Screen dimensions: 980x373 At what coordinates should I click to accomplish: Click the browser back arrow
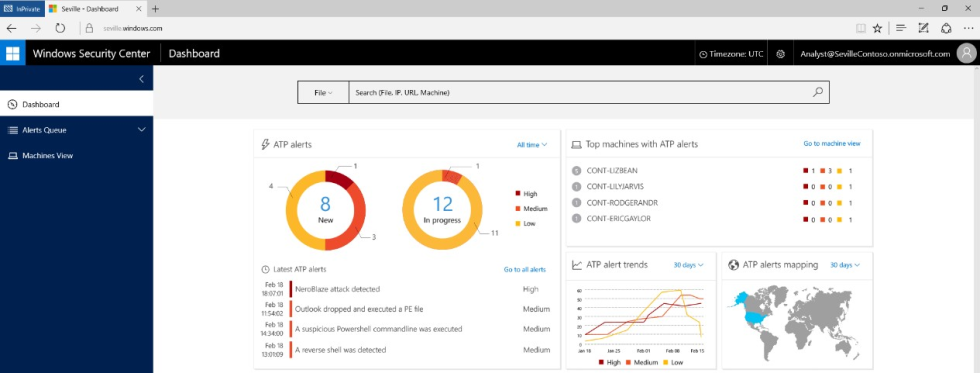click(12, 28)
